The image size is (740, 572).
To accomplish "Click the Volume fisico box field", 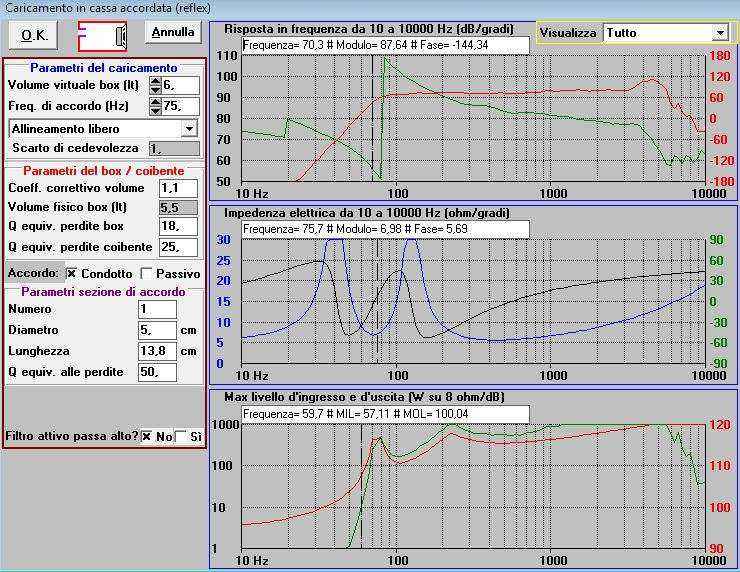I will click(x=178, y=208).
